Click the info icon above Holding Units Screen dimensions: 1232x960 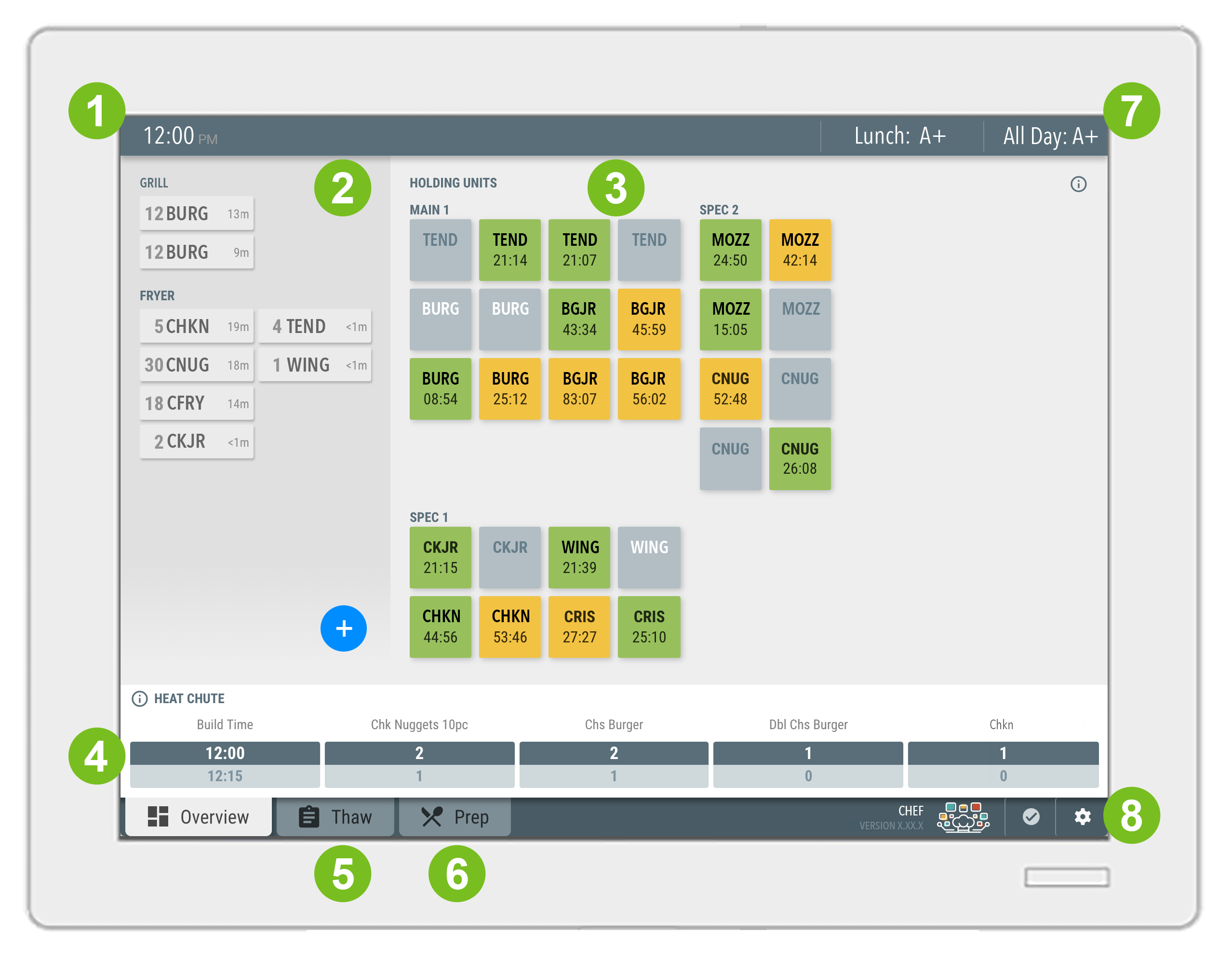[x=1079, y=183]
